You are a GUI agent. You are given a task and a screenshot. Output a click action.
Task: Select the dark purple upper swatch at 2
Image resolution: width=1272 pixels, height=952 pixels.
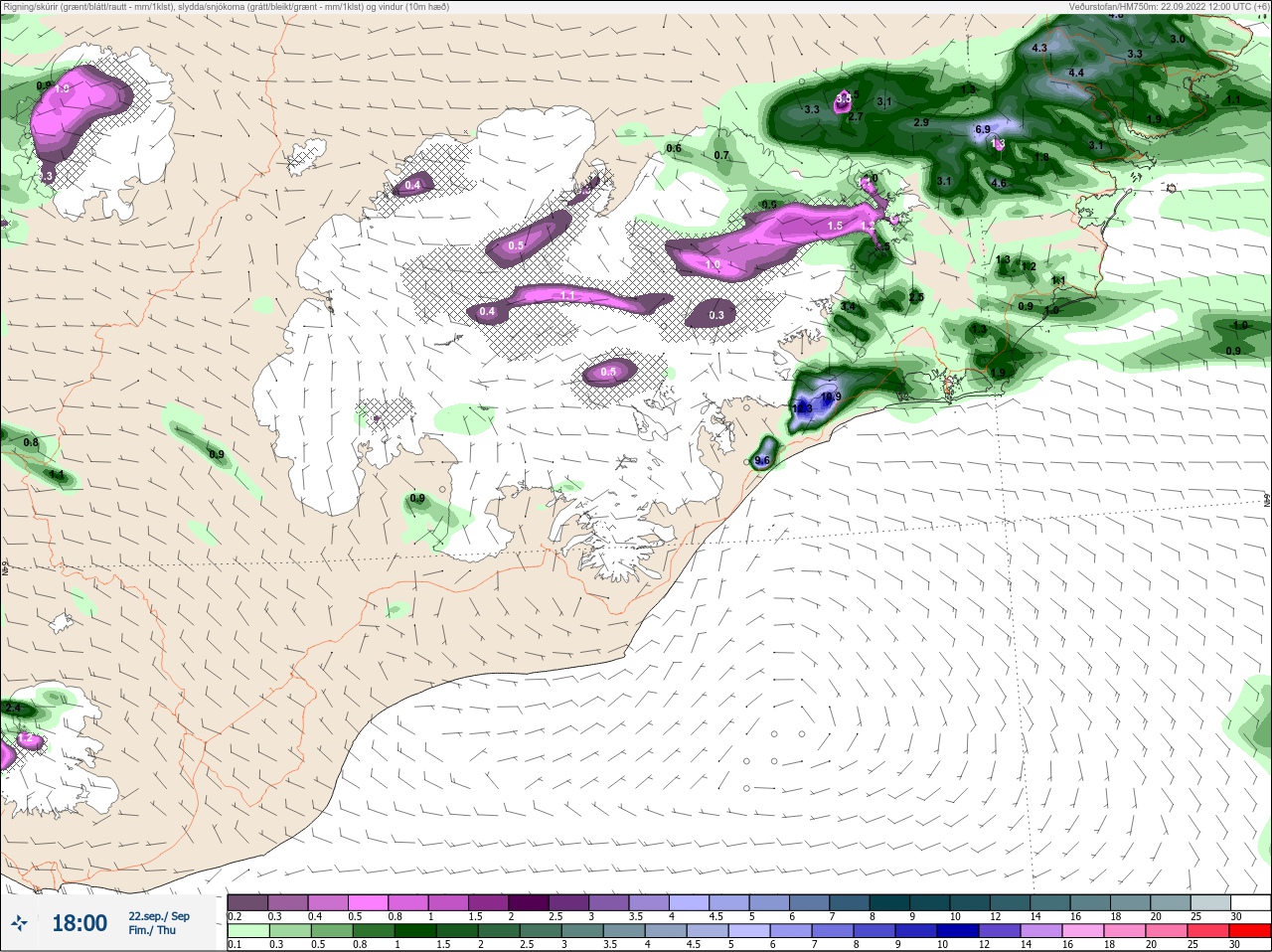tap(529, 902)
